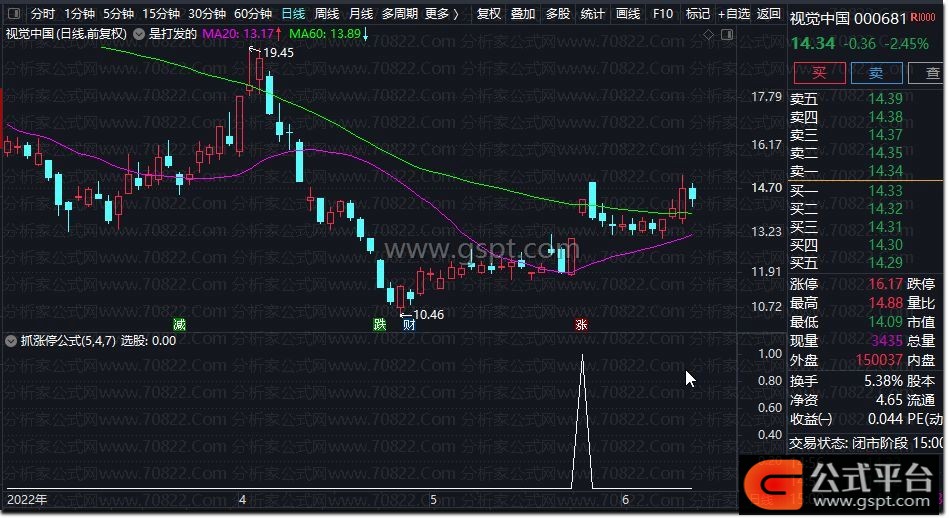Screen dimensions: 949x518
Task: Expand the 更多 periods dropdown
Action: point(442,13)
